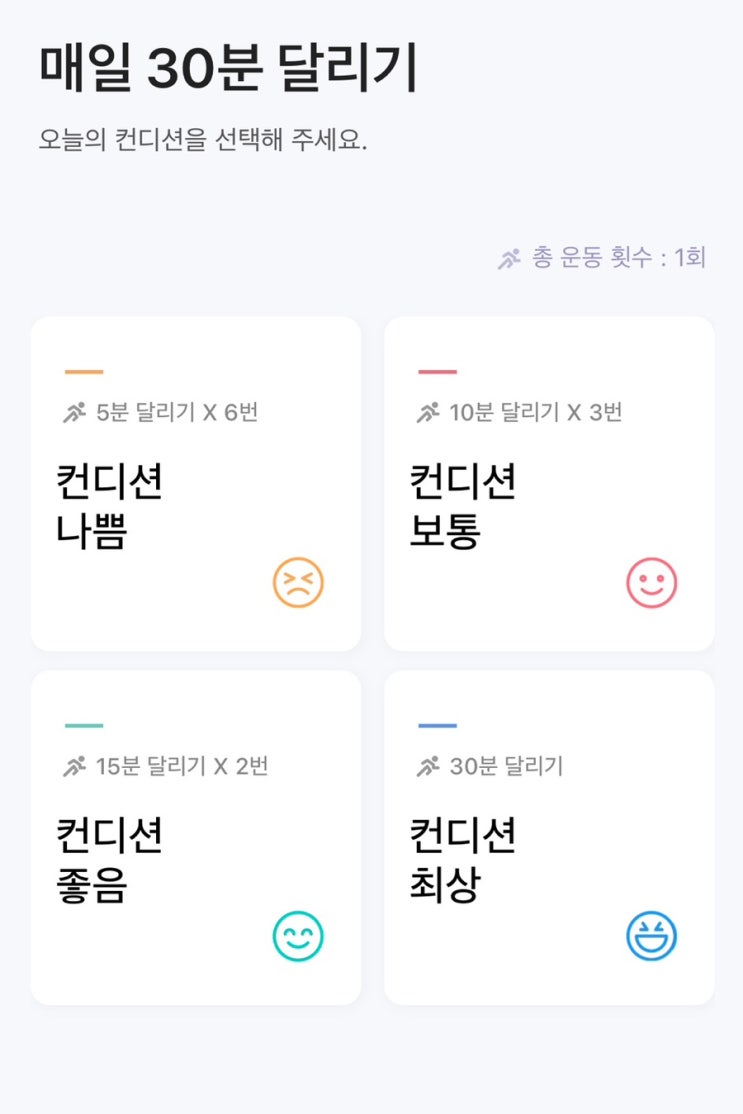
Task: Click the orange squinting sad face icon
Action: 298,583
